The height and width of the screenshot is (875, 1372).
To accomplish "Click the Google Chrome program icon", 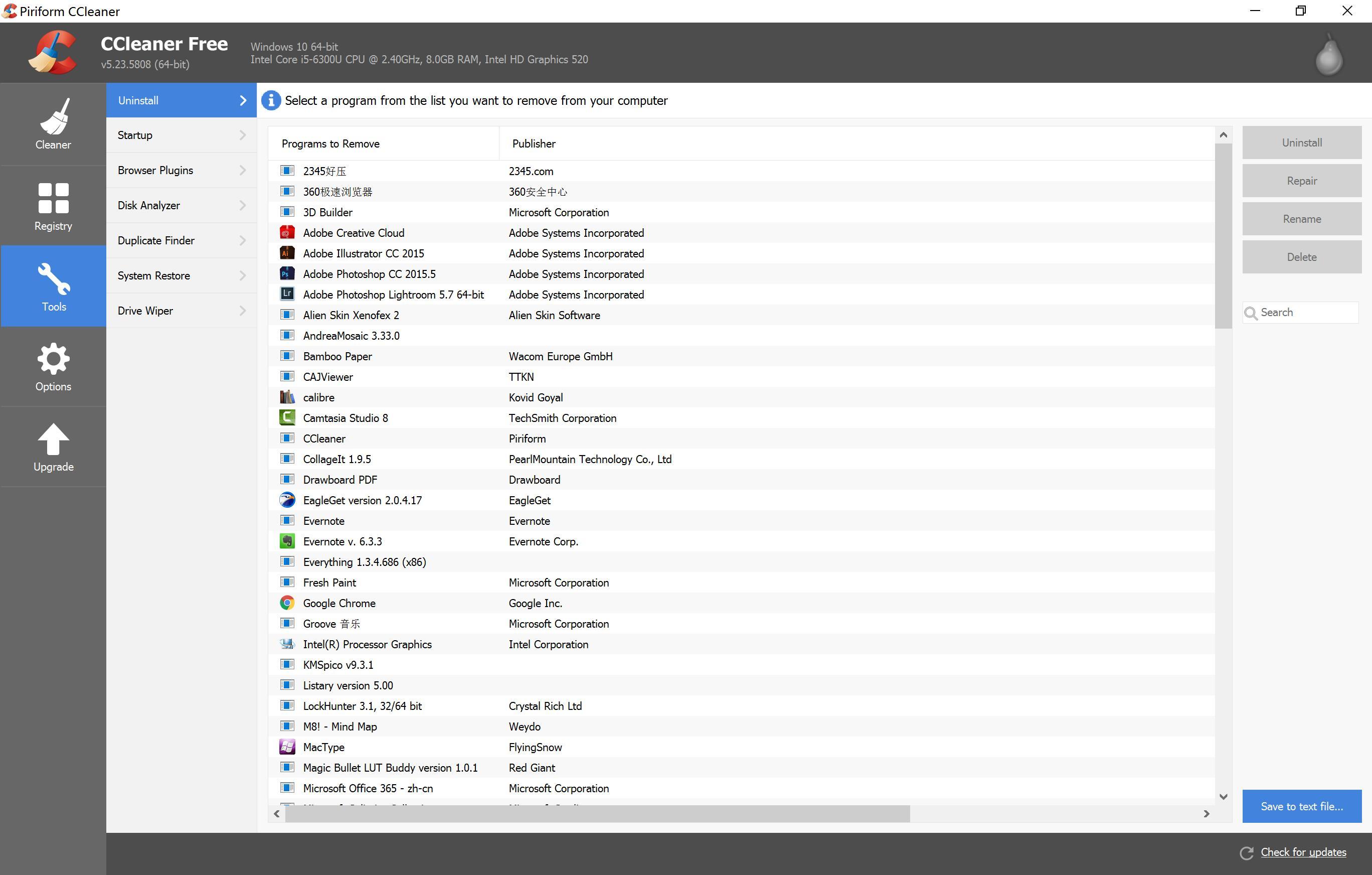I will (287, 603).
